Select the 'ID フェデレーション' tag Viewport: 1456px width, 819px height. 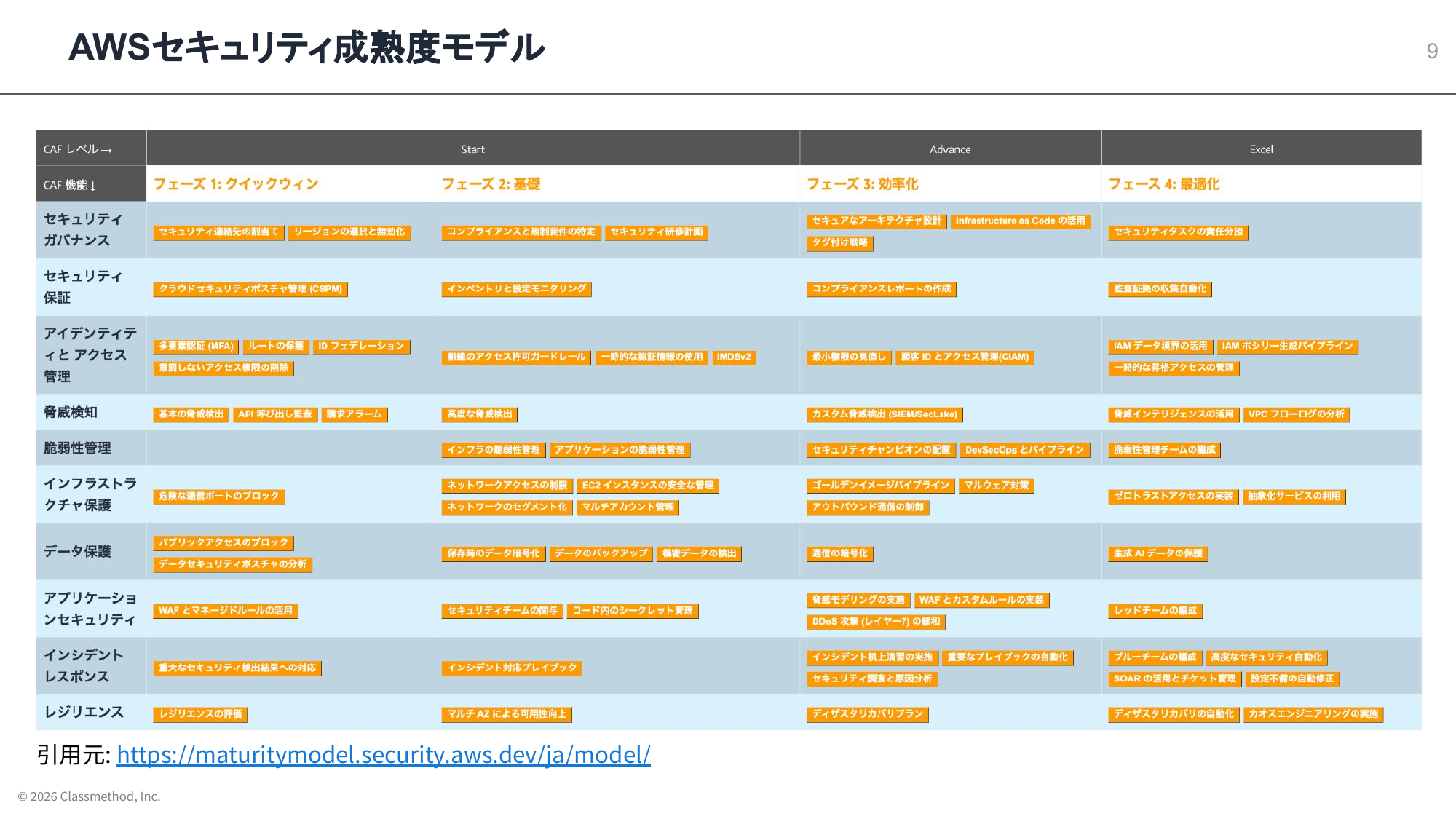tap(361, 347)
